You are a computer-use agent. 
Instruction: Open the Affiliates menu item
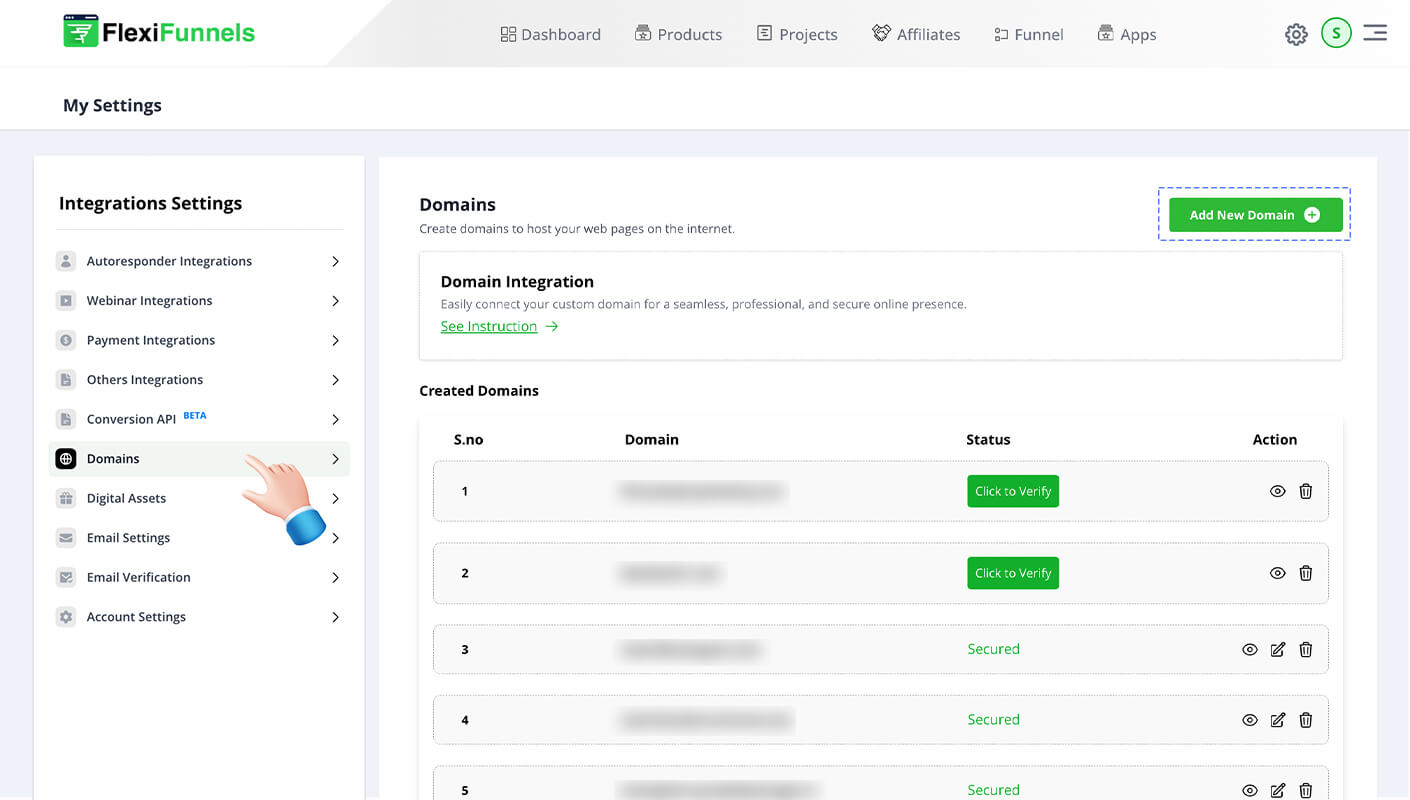point(916,34)
